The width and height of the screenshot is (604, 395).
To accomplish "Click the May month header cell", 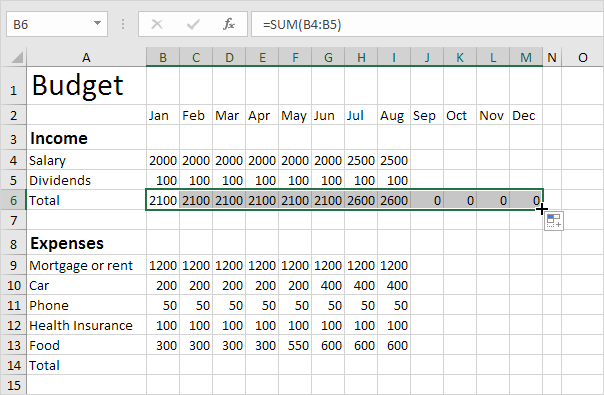I will (295, 115).
